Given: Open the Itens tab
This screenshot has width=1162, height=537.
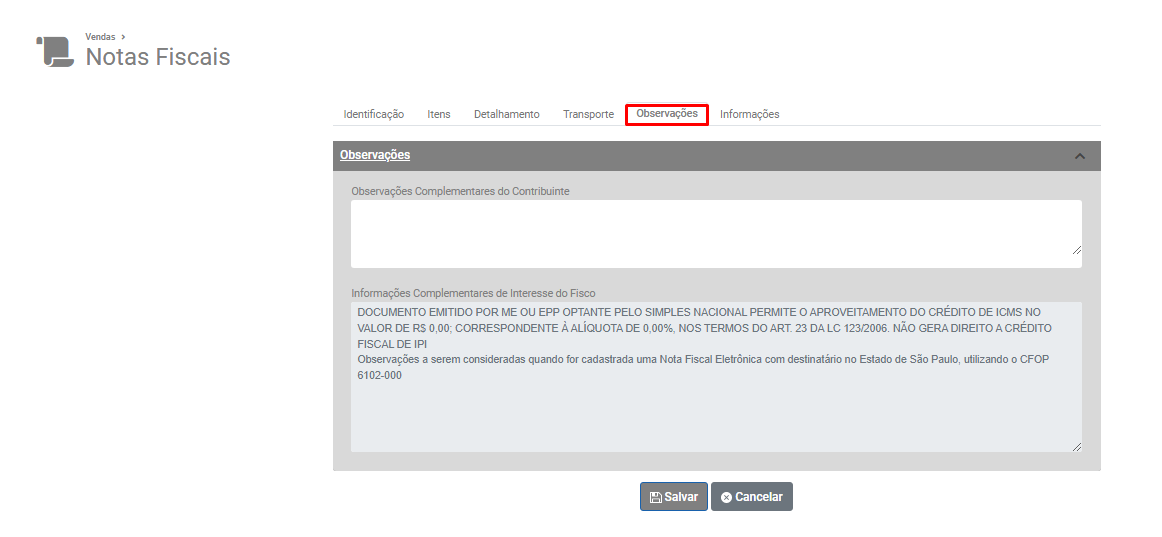Looking at the screenshot, I should pyautogui.click(x=439, y=114).
